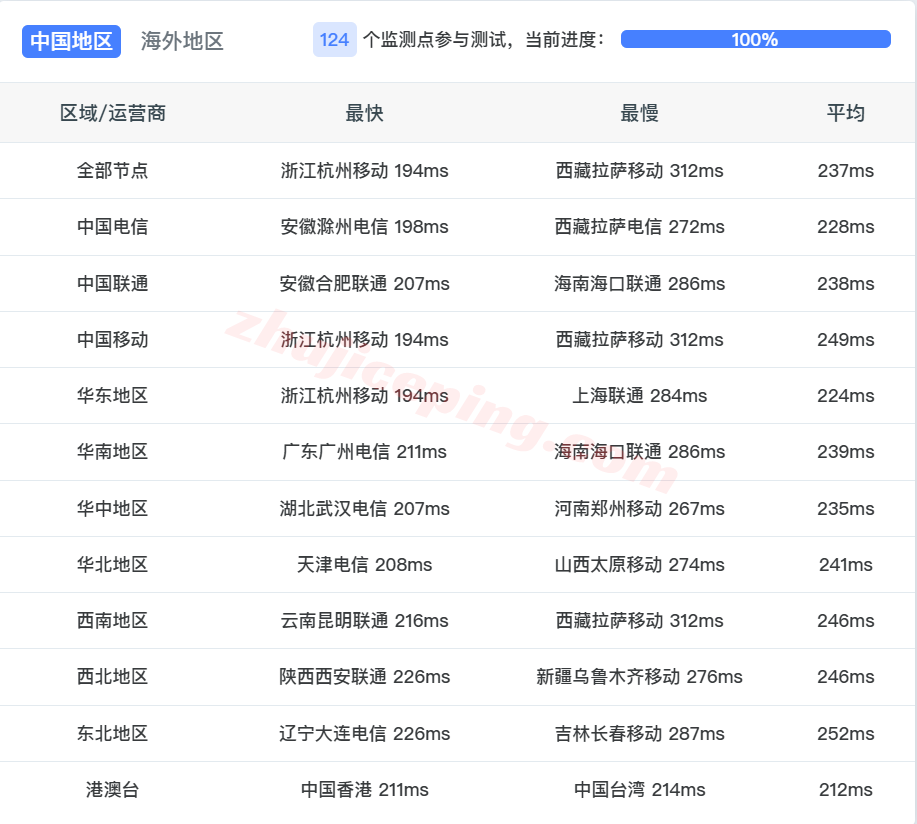
Task: Switch to the 中国地区 tab
Action: pyautogui.click(x=71, y=41)
